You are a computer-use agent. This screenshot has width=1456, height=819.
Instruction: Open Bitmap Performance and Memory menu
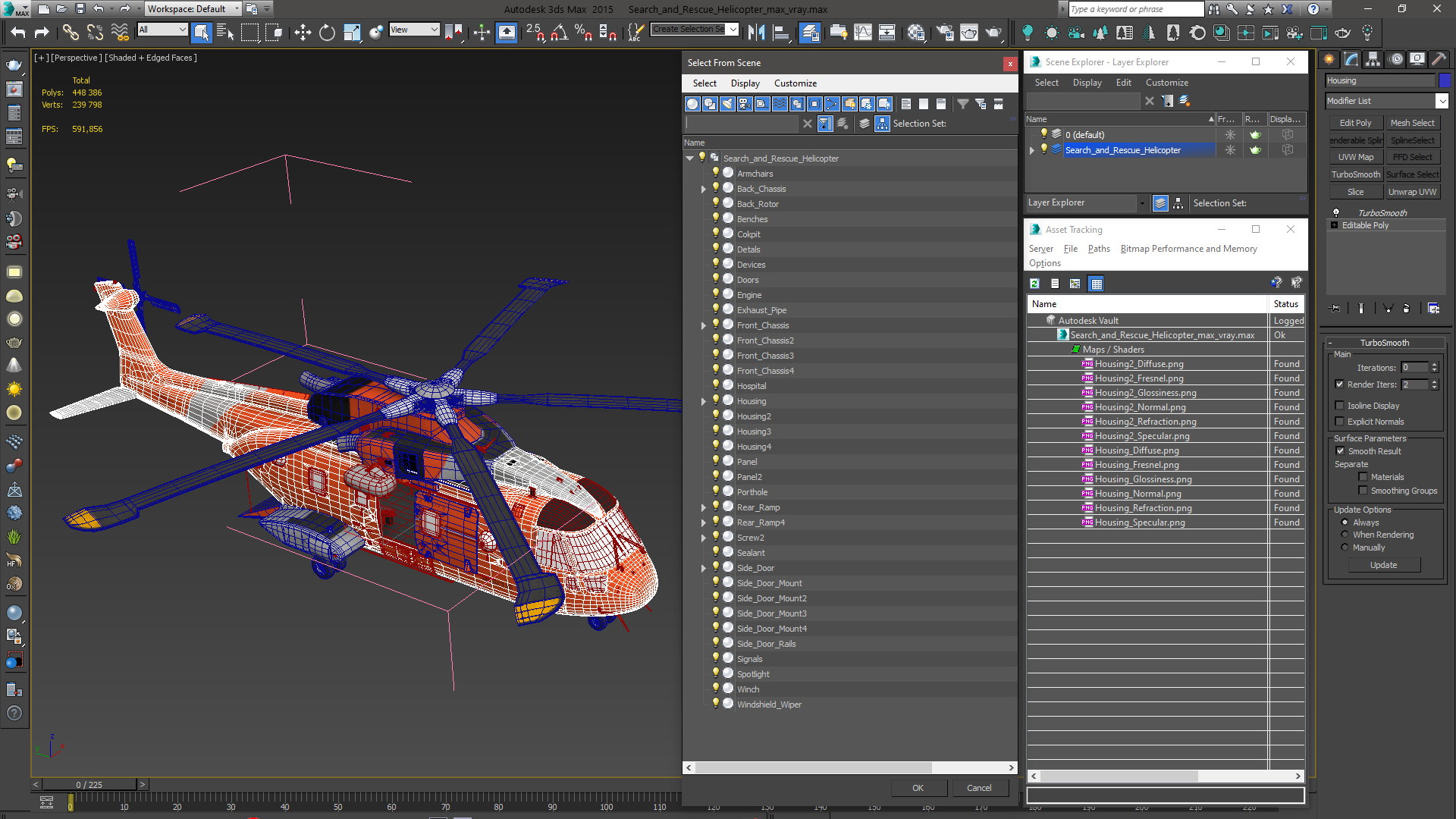[x=1188, y=249]
